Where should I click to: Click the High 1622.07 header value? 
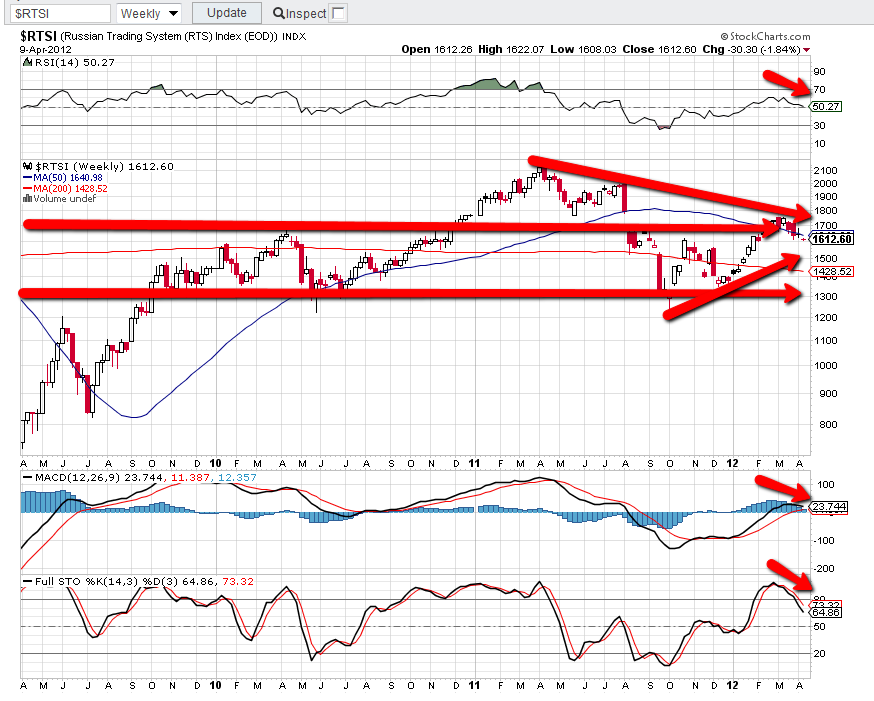point(511,50)
